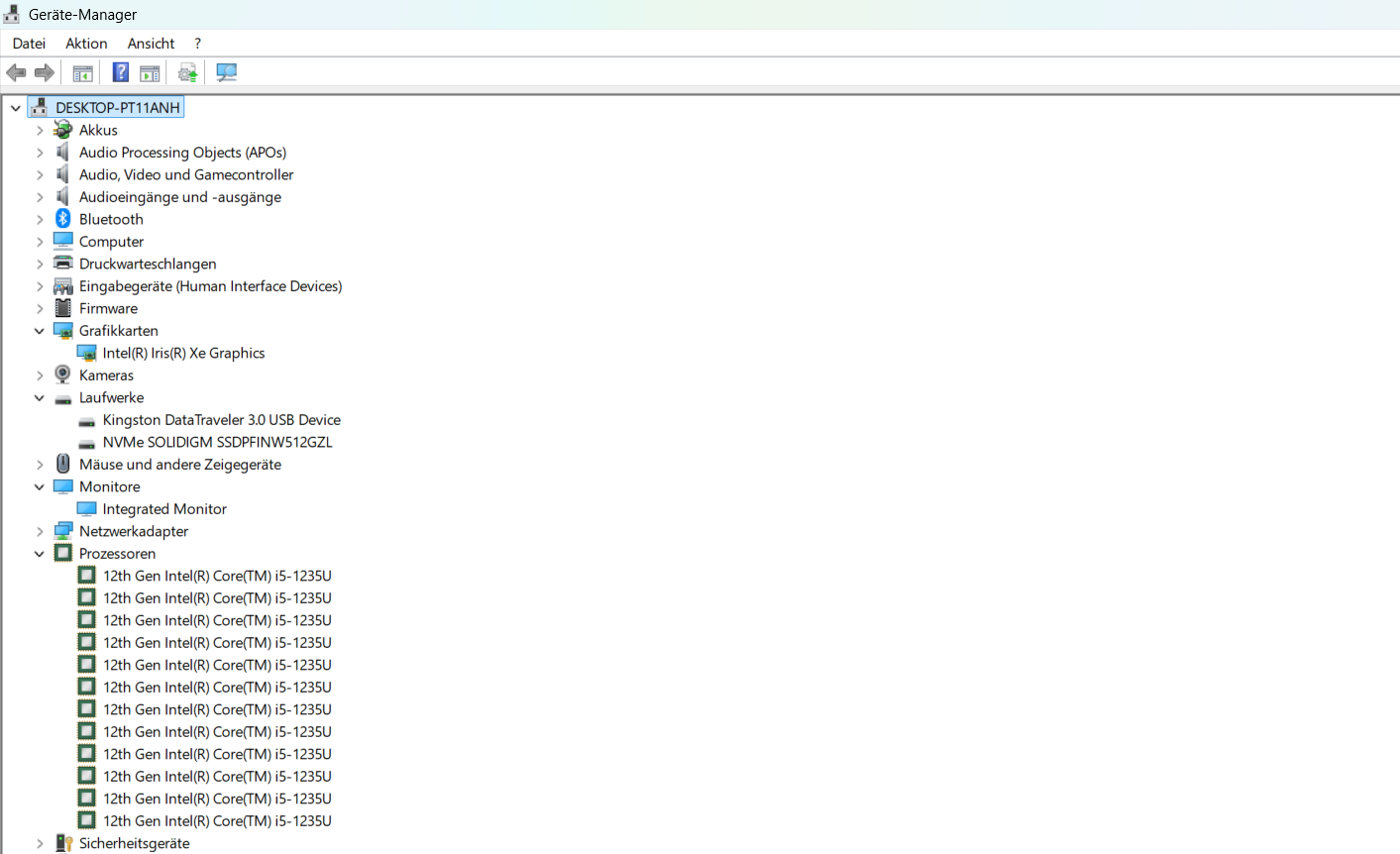This screenshot has width=1400, height=854.
Task: Click the Monitore category icon
Action: pos(63,486)
